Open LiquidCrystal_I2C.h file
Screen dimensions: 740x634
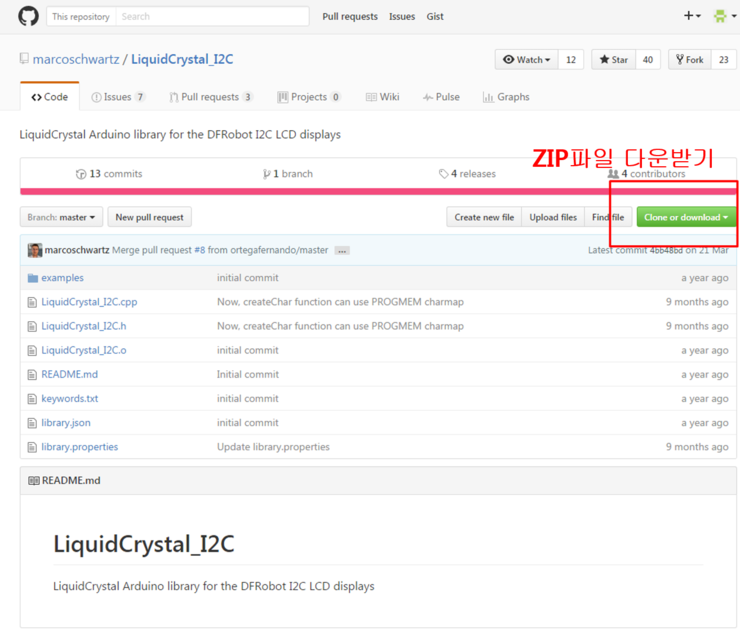click(84, 326)
